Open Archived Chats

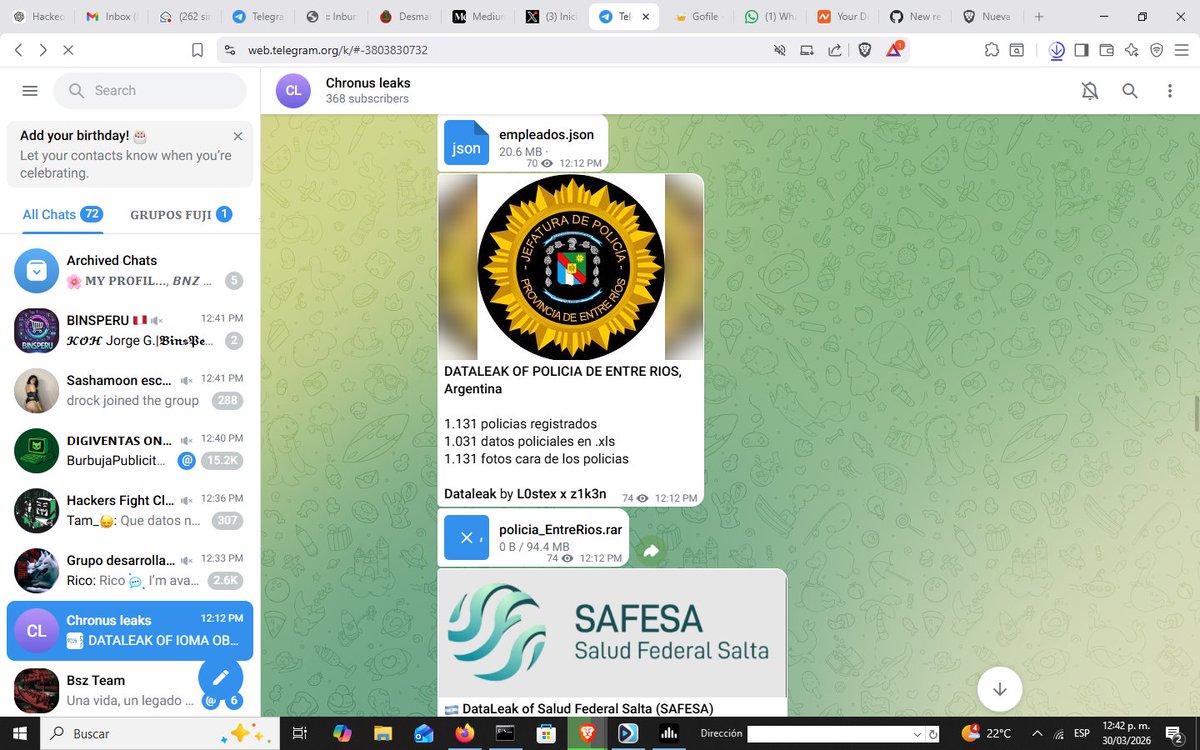(x=130, y=270)
